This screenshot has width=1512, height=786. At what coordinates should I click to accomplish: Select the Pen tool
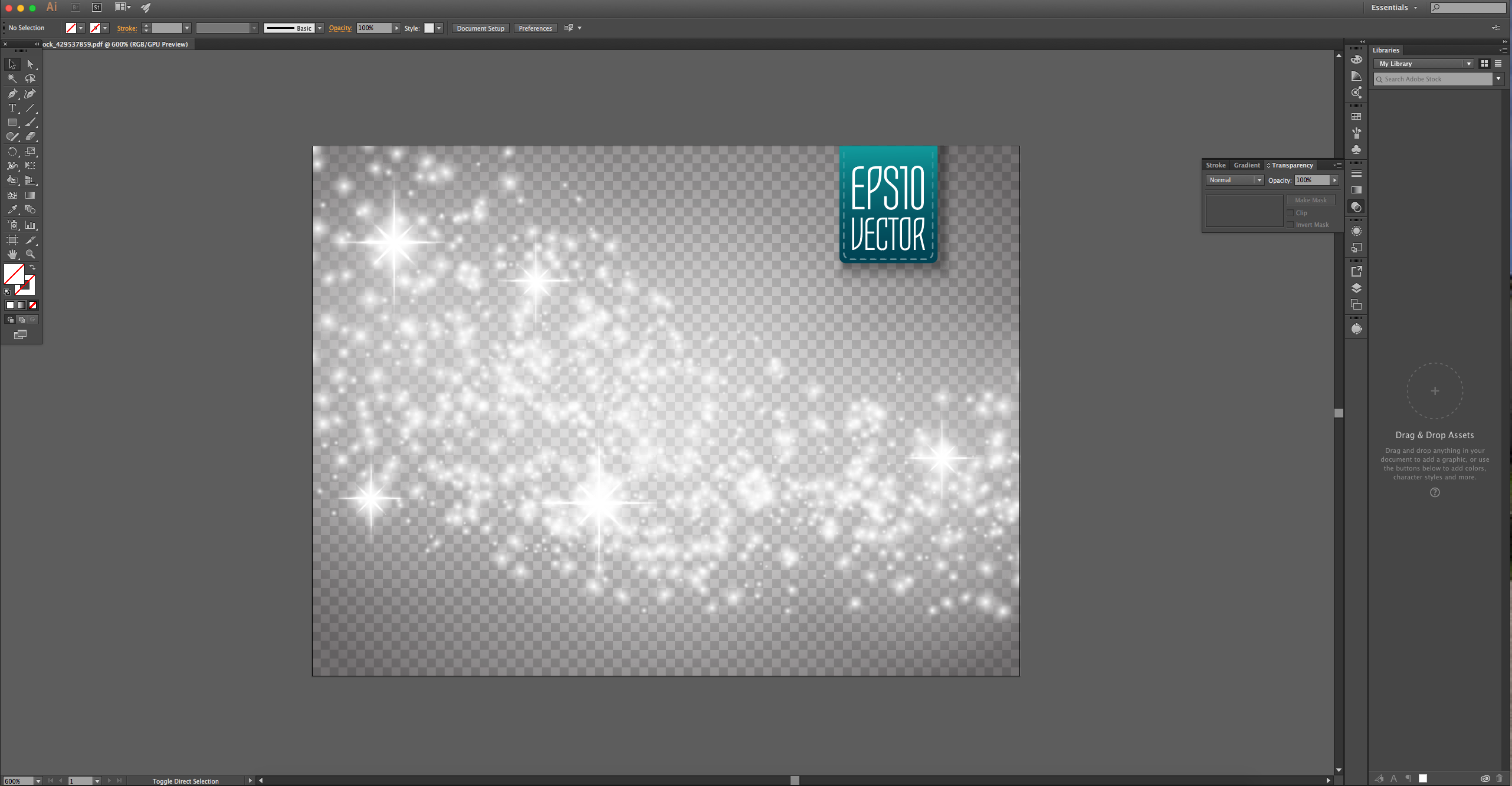pyautogui.click(x=13, y=93)
